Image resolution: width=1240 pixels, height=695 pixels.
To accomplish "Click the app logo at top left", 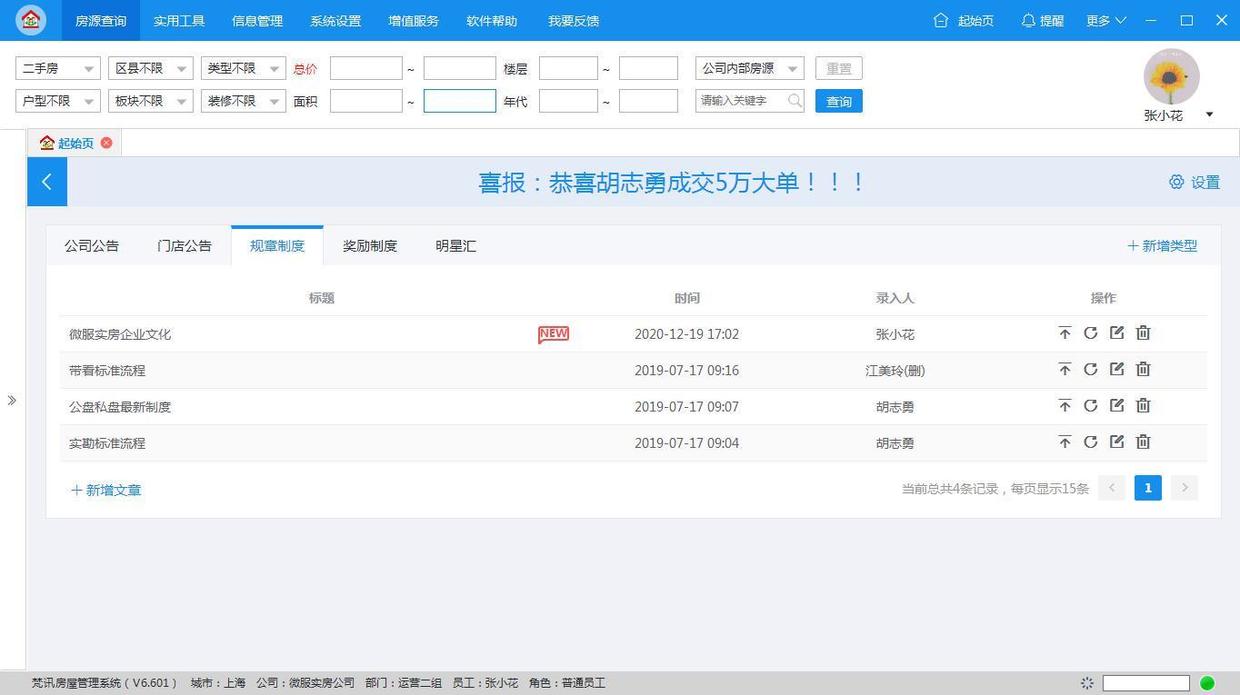I will (x=29, y=19).
